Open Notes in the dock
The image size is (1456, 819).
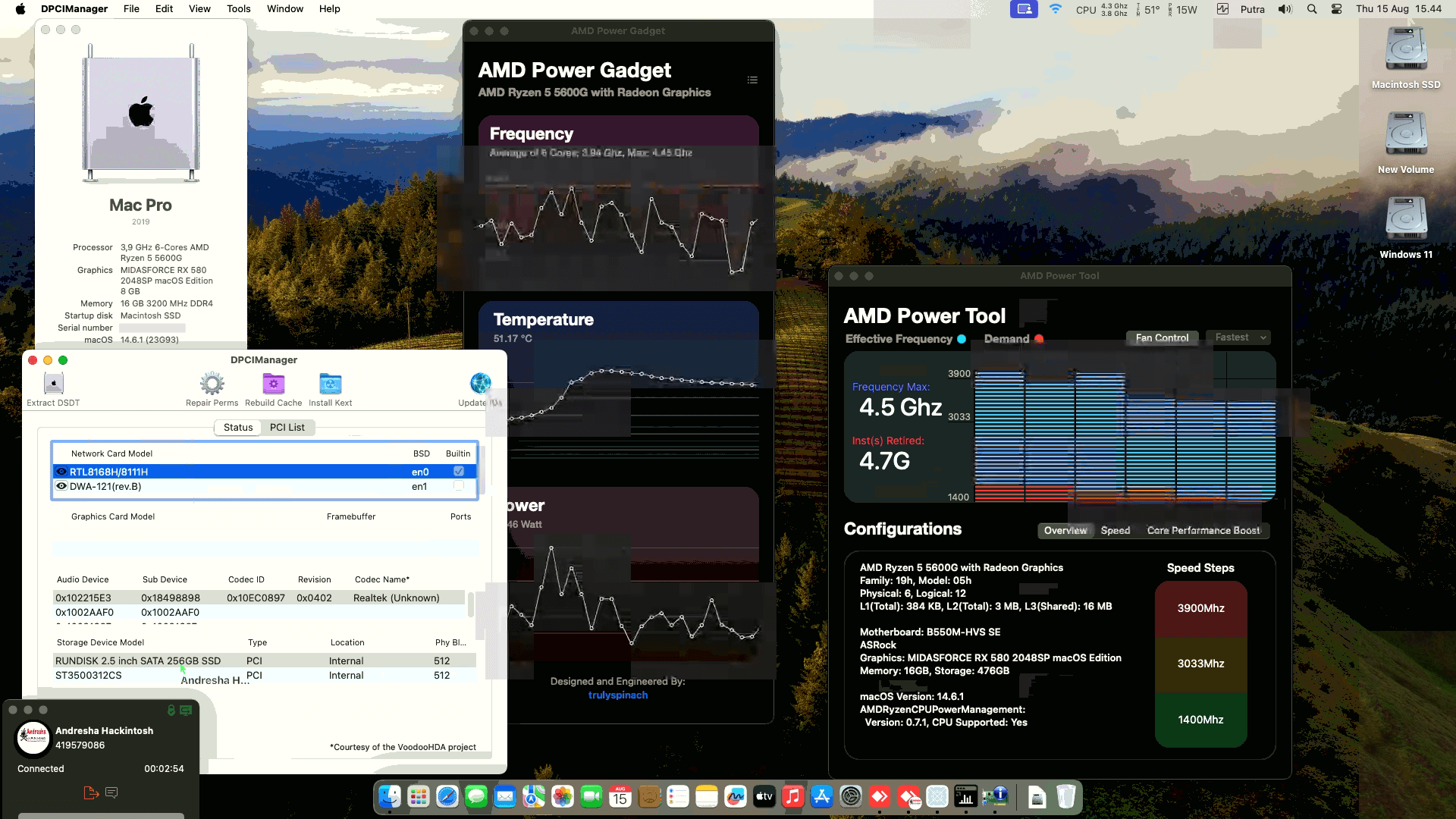(x=707, y=796)
